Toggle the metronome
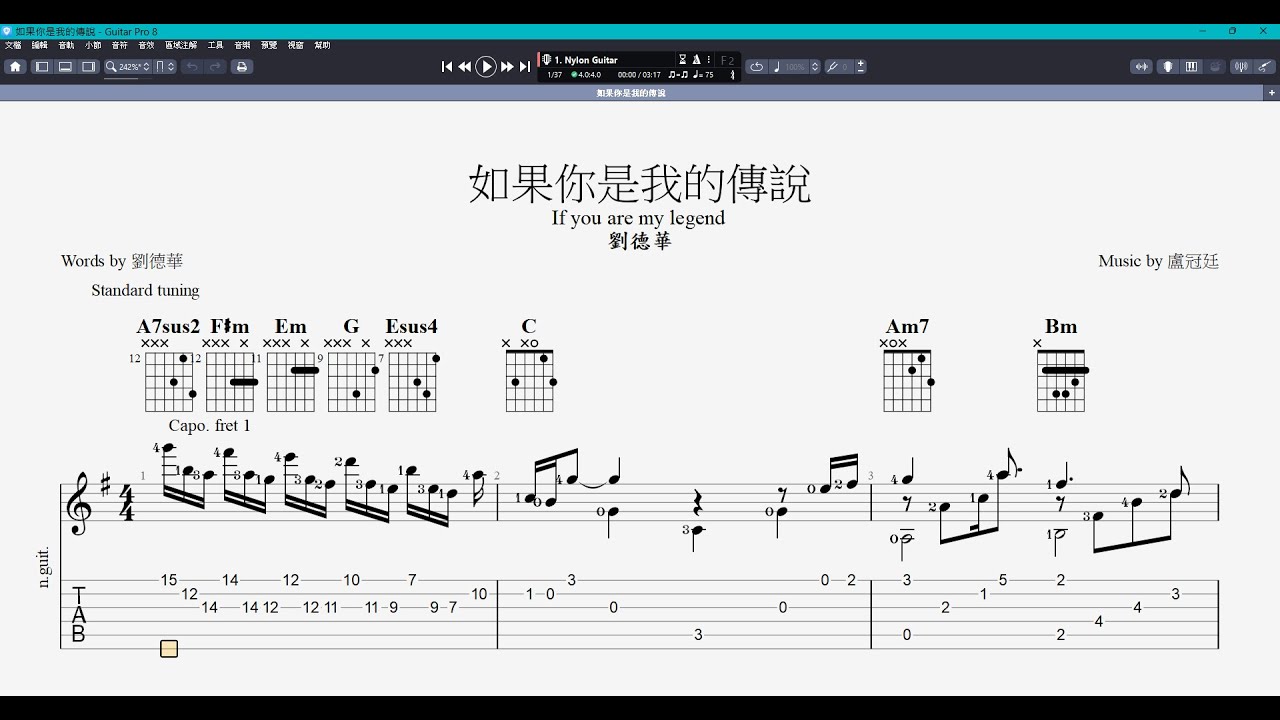The image size is (1280, 720). pyautogui.click(x=696, y=60)
